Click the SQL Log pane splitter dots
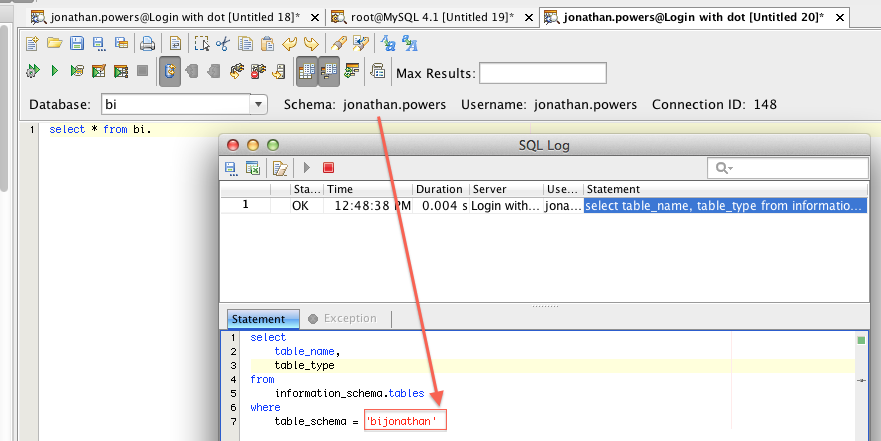Screen dimensions: 881x441 (544, 307)
